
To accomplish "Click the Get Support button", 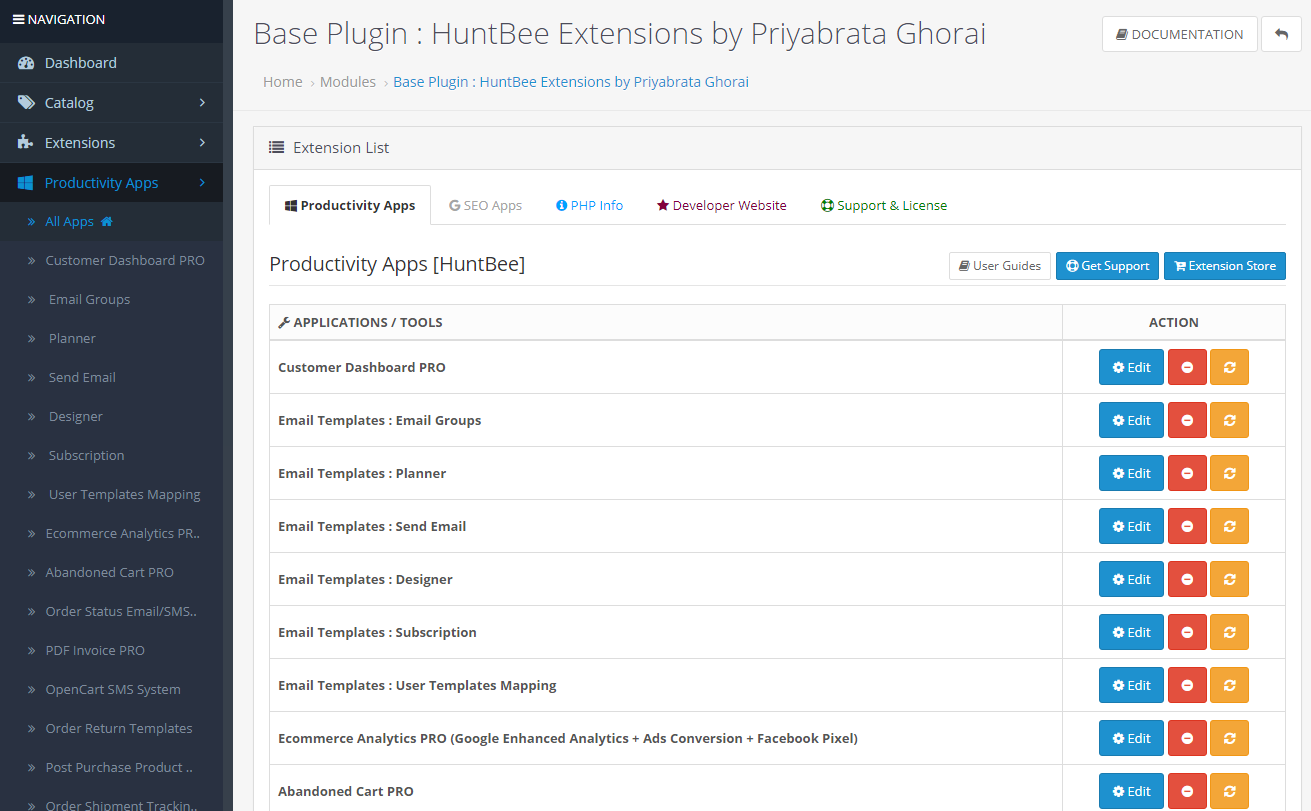I will coord(1108,266).
